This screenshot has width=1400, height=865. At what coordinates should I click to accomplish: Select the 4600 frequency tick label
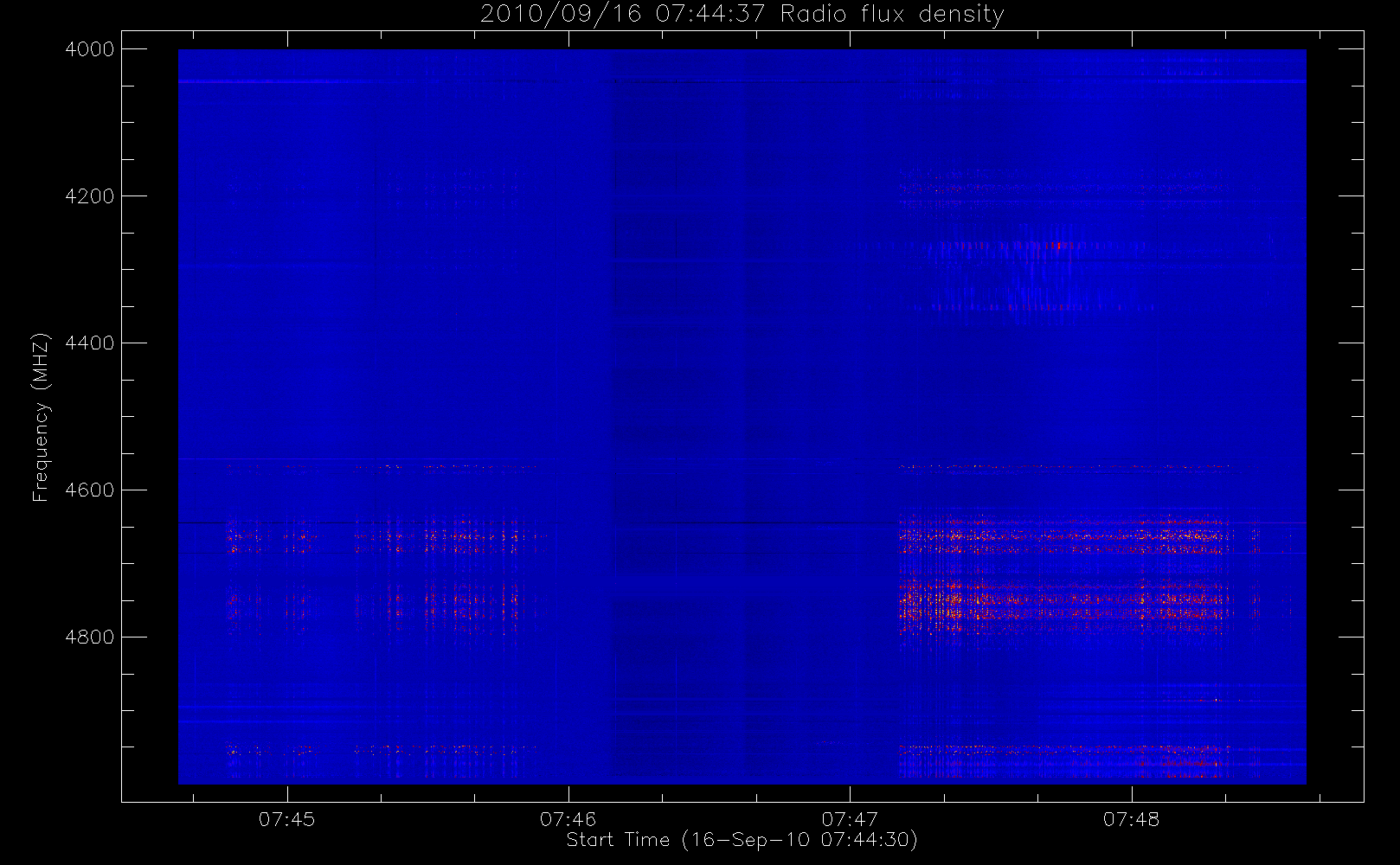90,490
